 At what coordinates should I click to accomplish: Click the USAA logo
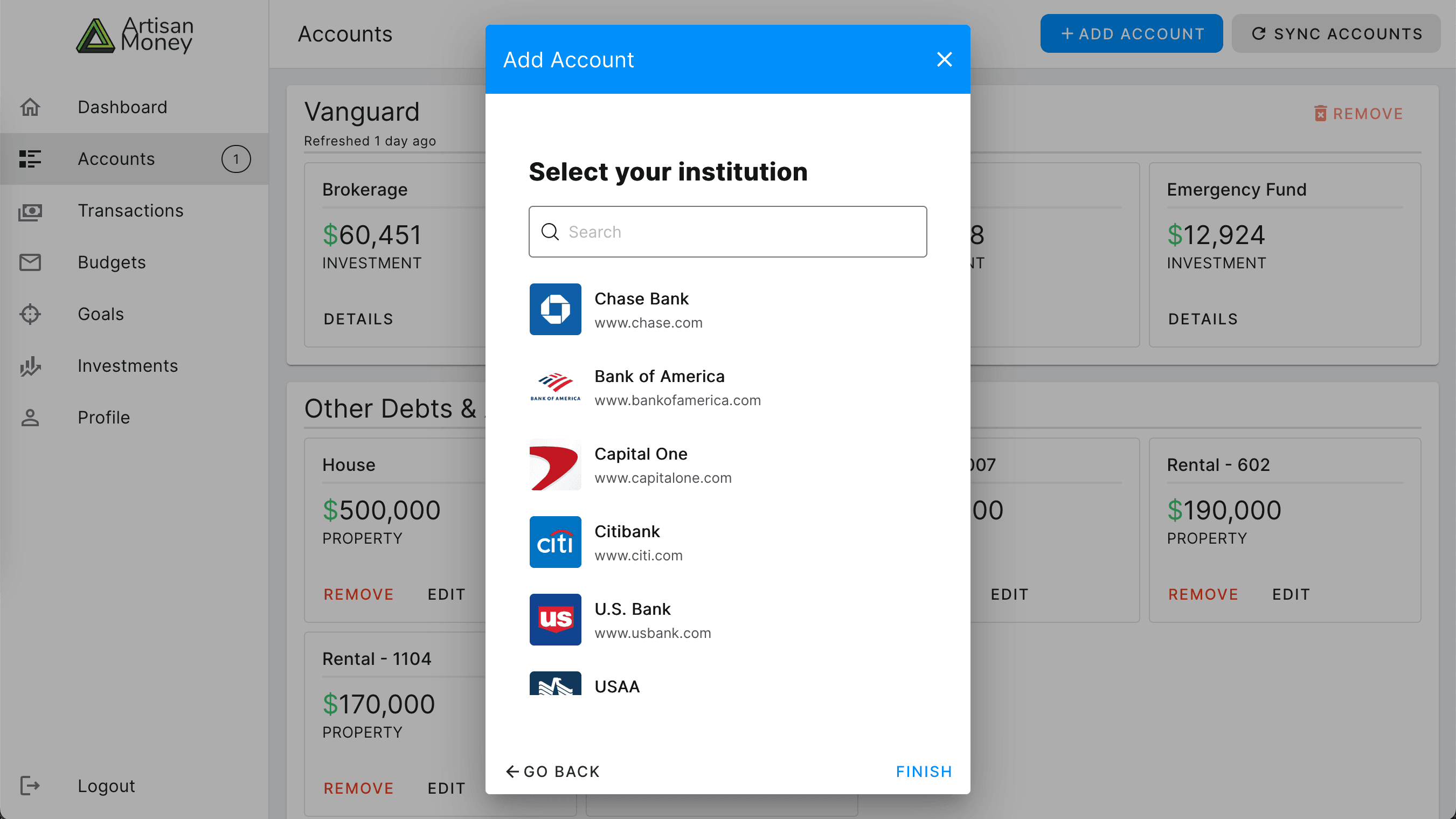(x=555, y=683)
